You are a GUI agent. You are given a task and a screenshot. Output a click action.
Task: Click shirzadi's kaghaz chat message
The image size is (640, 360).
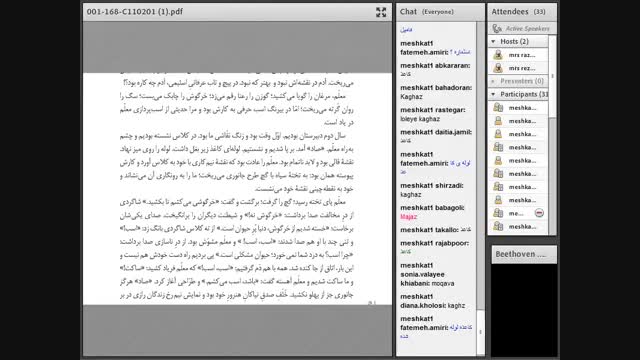411,195
